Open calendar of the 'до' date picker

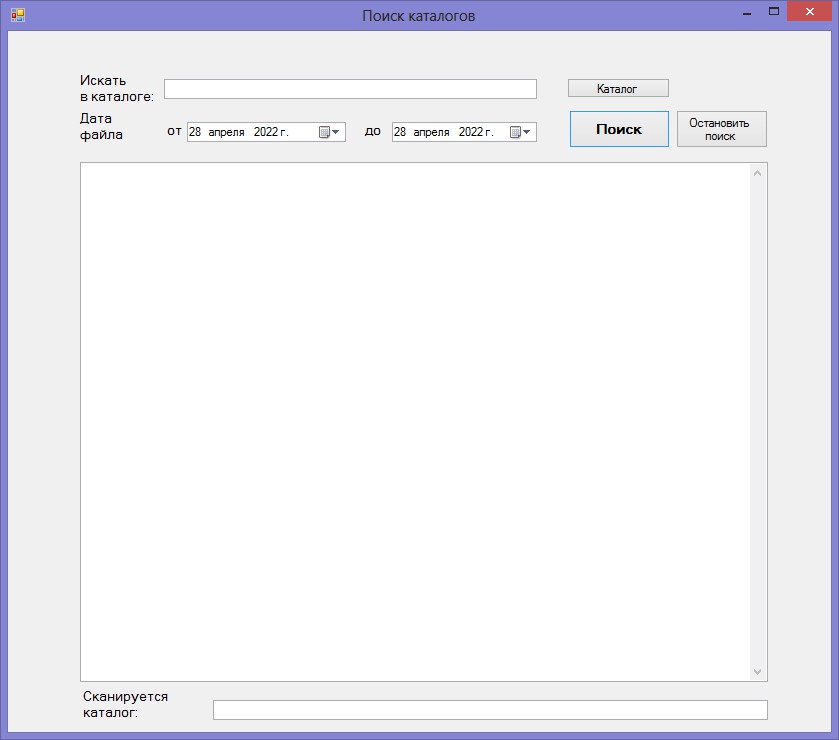point(520,132)
